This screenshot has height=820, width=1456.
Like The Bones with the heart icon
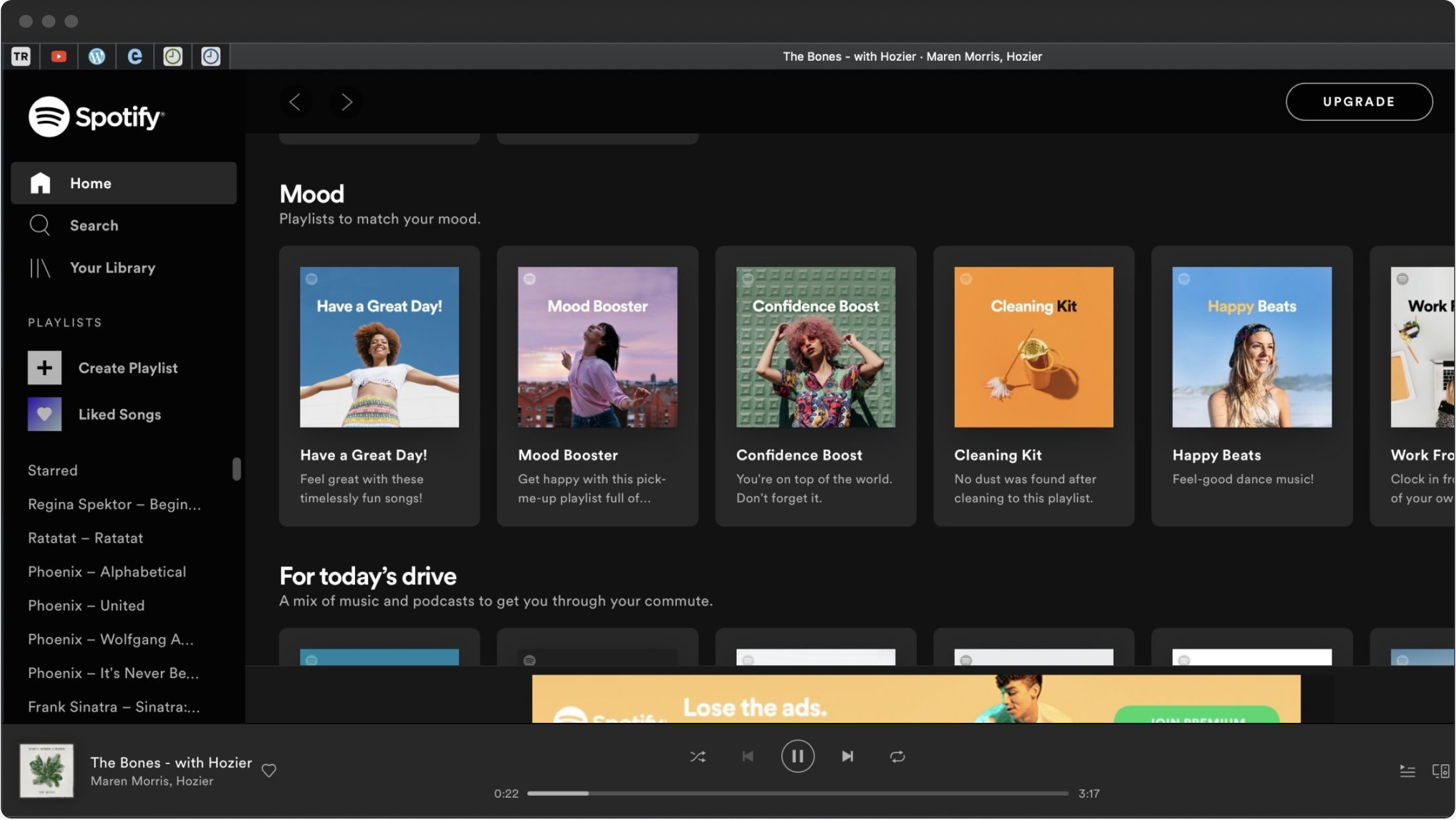pos(269,770)
